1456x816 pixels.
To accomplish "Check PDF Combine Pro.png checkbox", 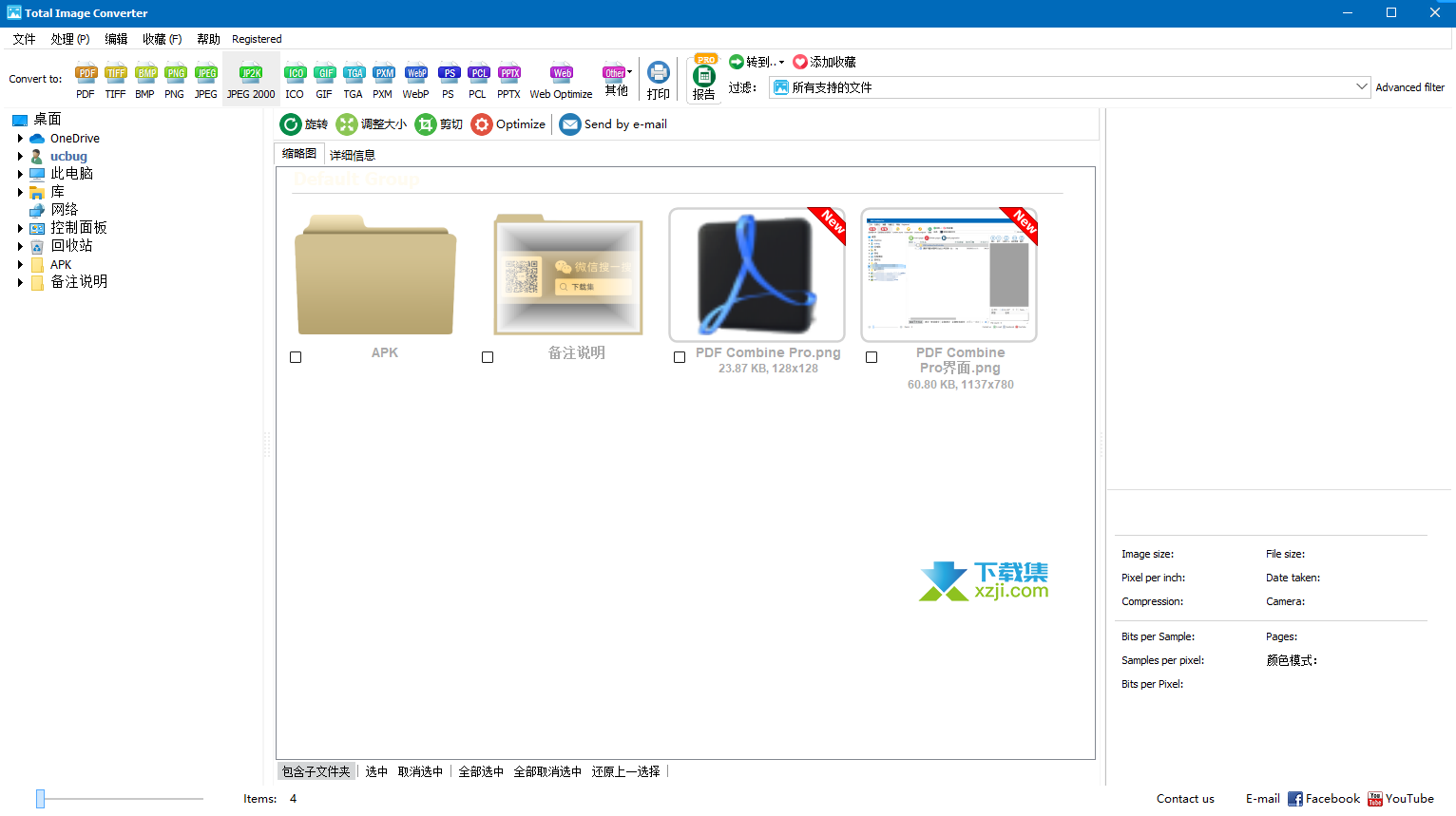I will [680, 357].
